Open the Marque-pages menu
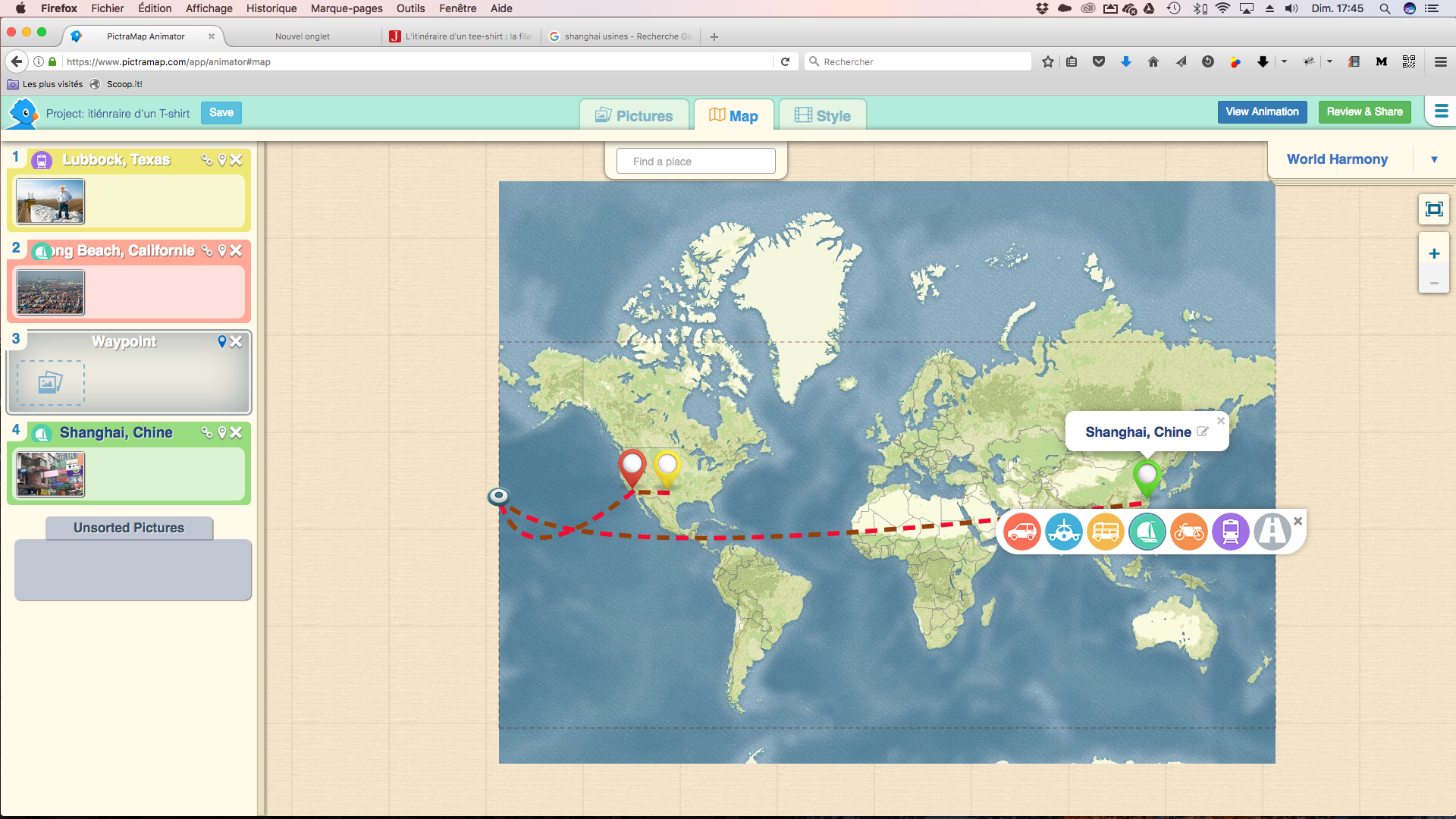Screen dimensions: 1456x819 pos(347,8)
